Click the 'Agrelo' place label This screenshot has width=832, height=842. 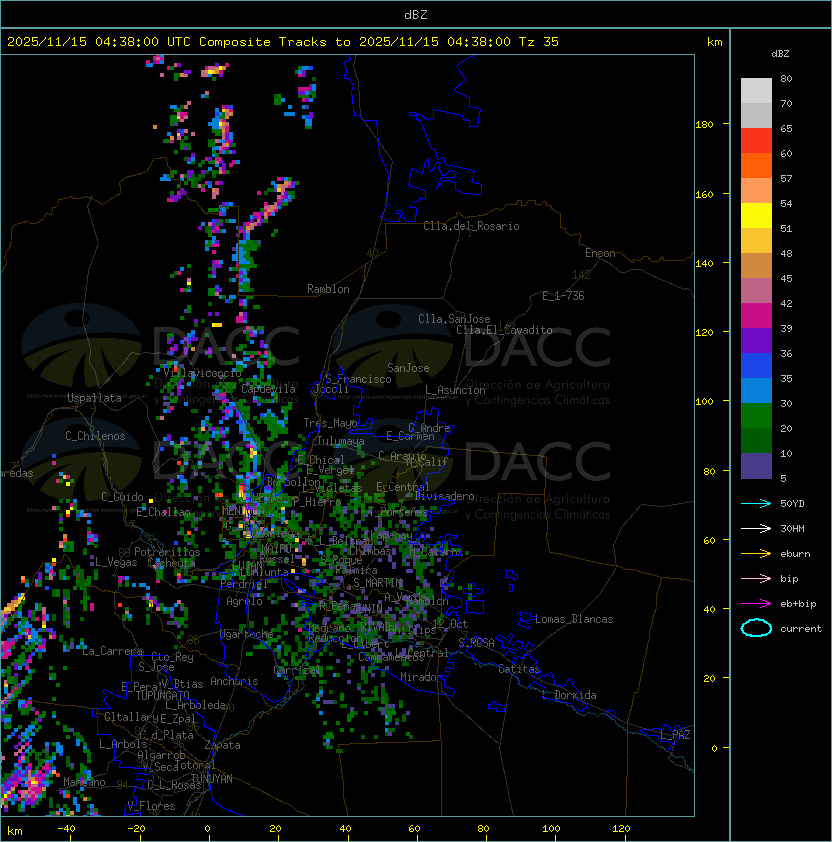tap(244, 601)
